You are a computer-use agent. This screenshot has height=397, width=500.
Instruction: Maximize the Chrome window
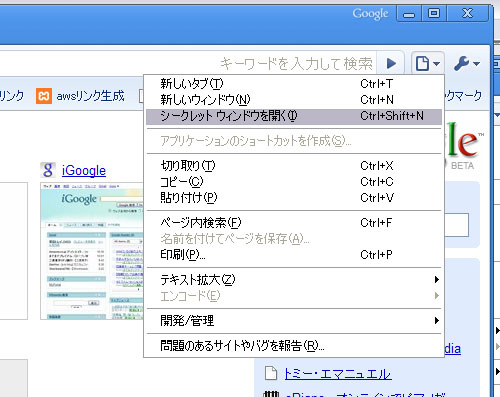434,14
